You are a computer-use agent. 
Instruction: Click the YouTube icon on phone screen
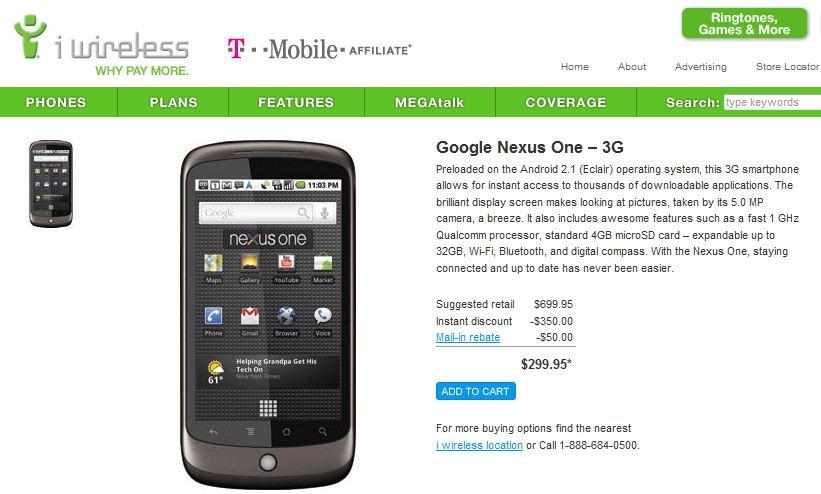286,262
